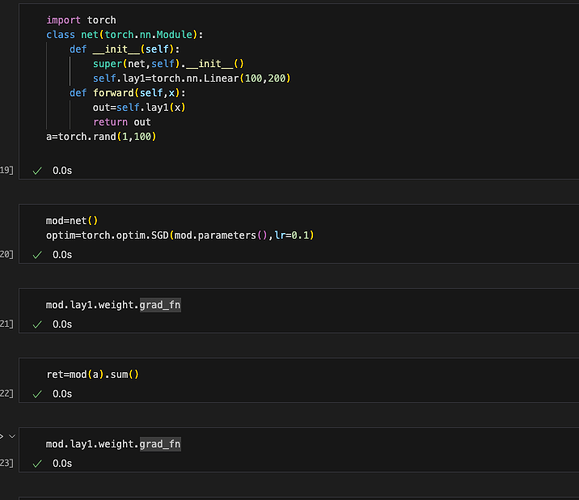Click the 0.0s duration under cell 22
This screenshot has height=500, width=579.
(x=62, y=394)
